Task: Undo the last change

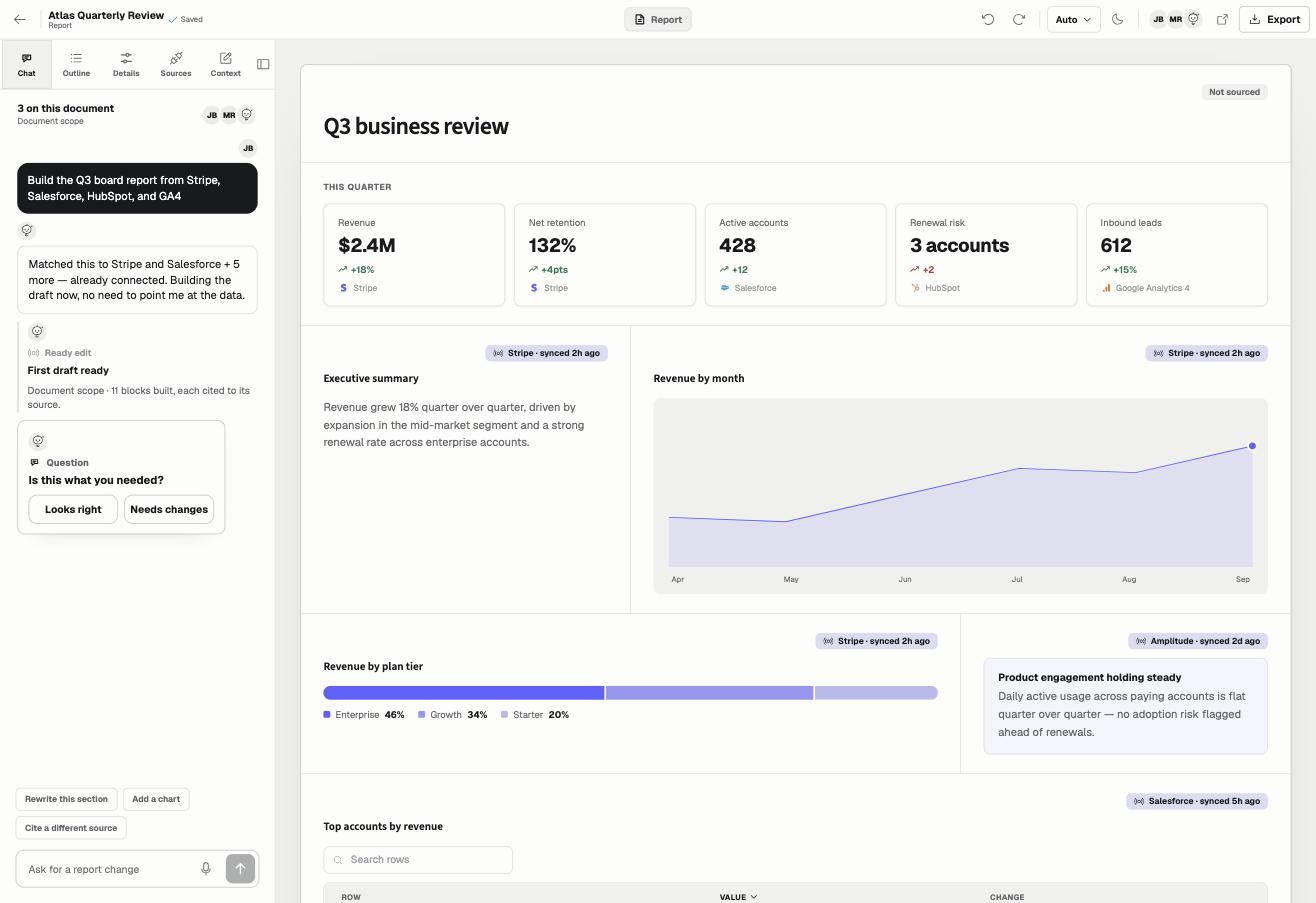Action: tap(988, 19)
